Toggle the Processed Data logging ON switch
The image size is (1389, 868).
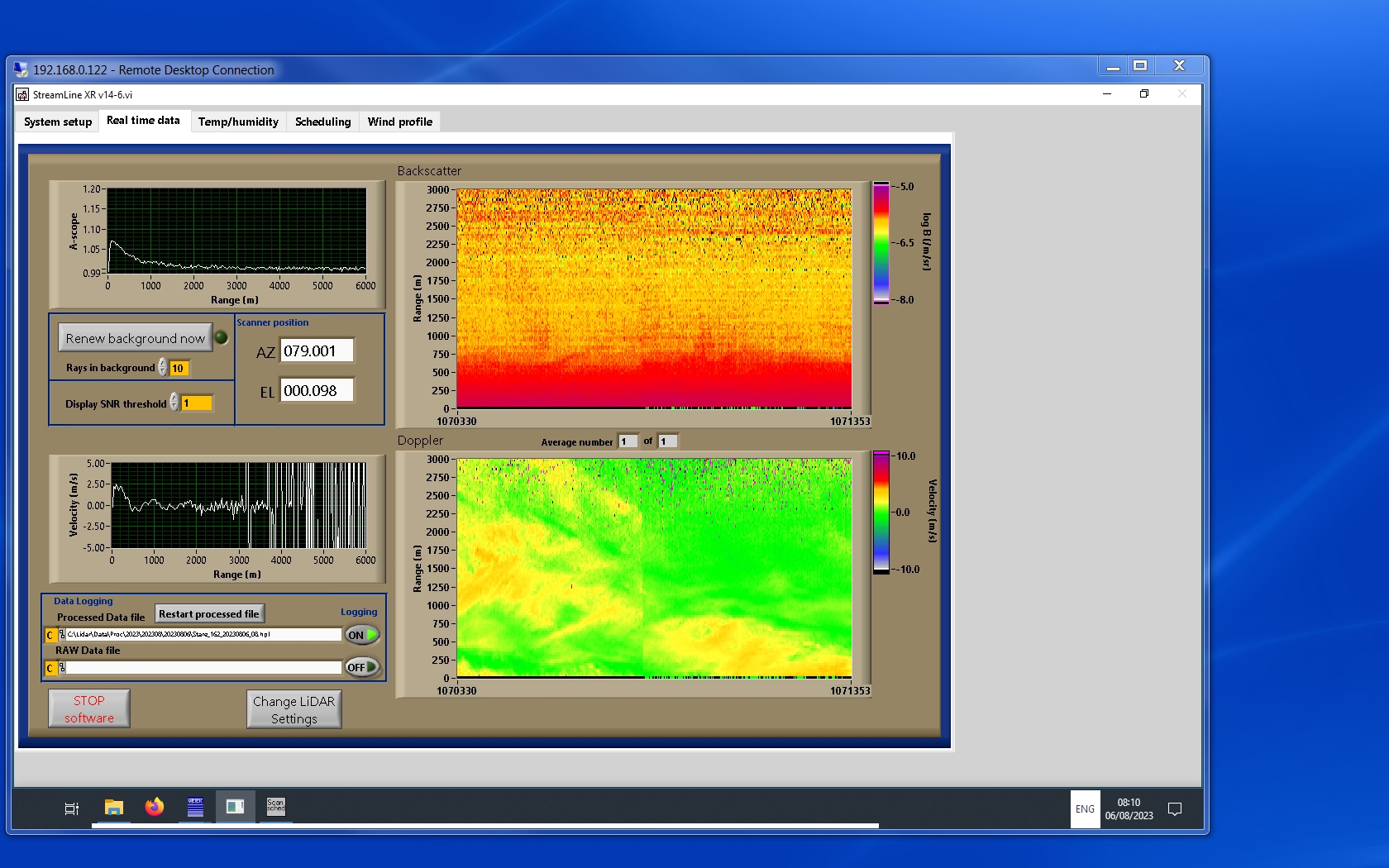[x=362, y=635]
